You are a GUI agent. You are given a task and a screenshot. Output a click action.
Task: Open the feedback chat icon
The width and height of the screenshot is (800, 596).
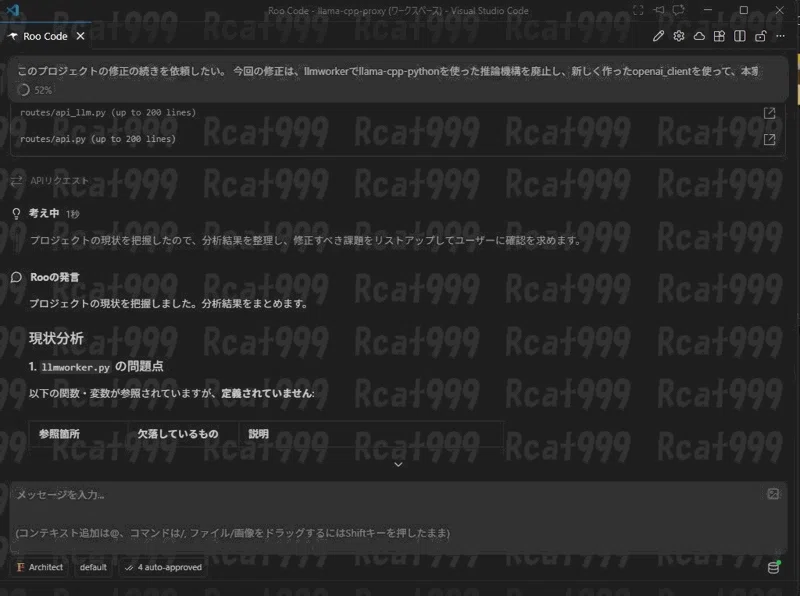pyautogui.click(x=678, y=10)
